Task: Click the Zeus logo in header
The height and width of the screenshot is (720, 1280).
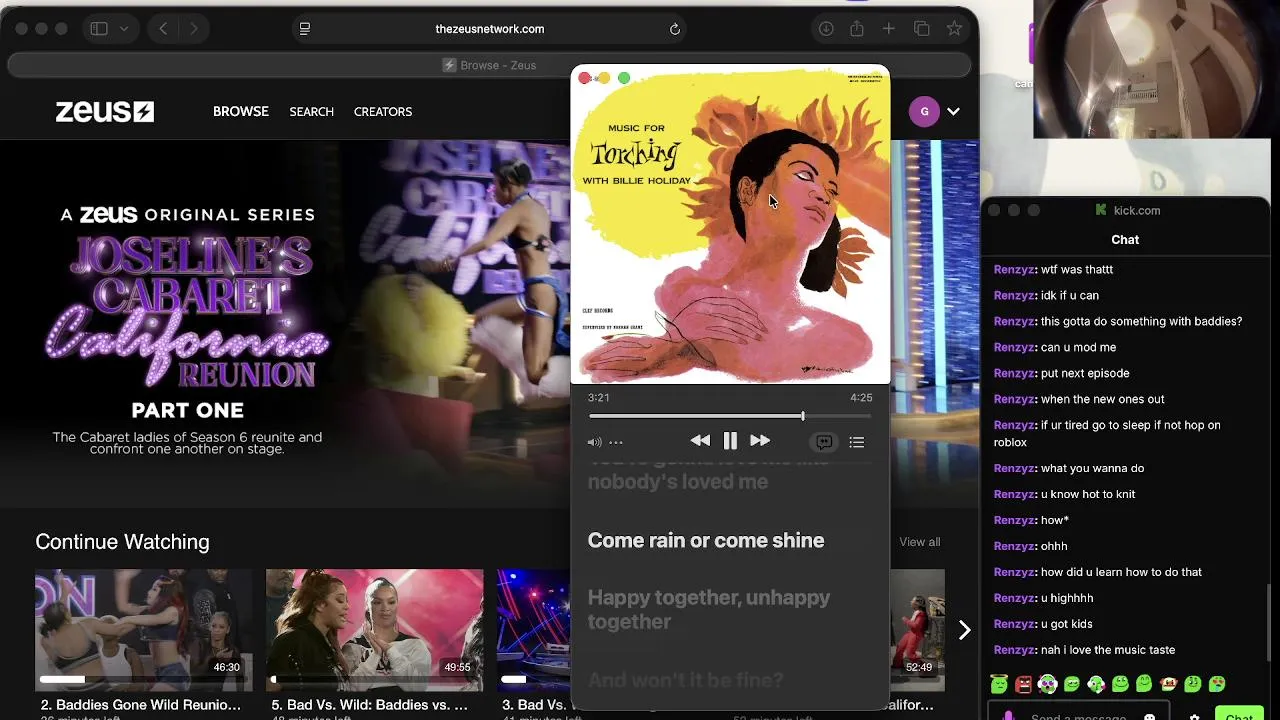Action: point(105,112)
